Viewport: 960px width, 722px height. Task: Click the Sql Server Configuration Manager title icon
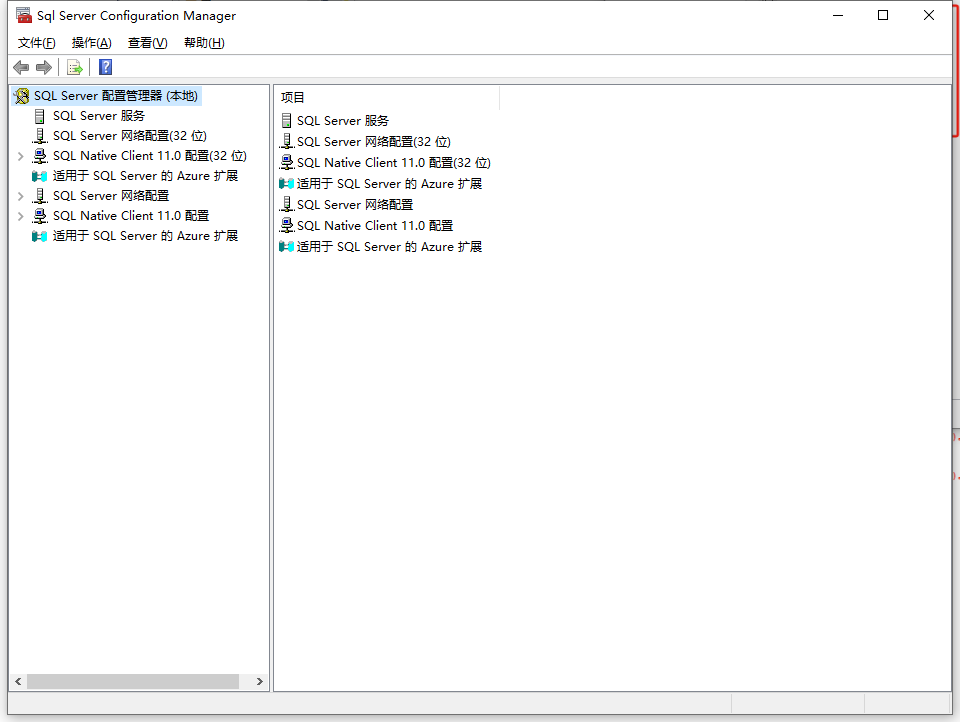[23, 15]
